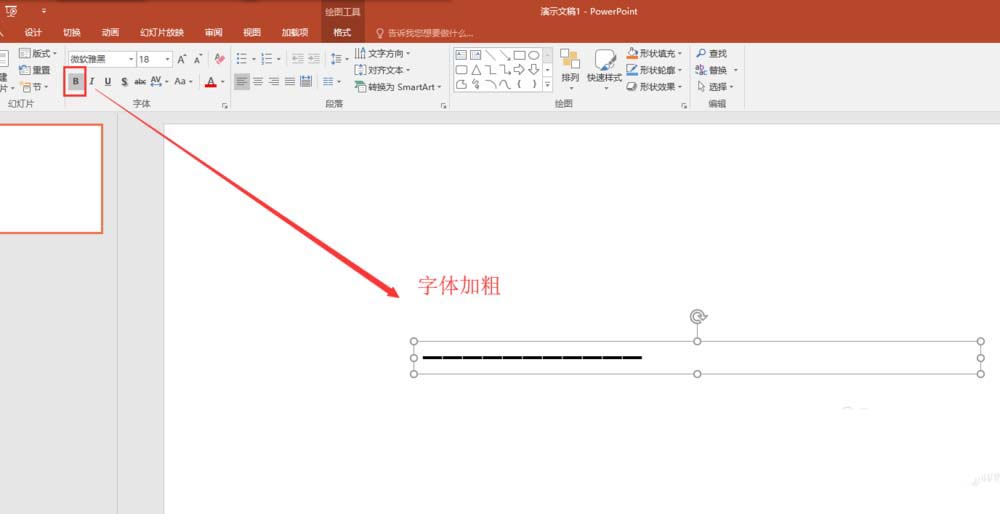
Task: Open the 视图 View tab
Action: pyautogui.click(x=252, y=33)
